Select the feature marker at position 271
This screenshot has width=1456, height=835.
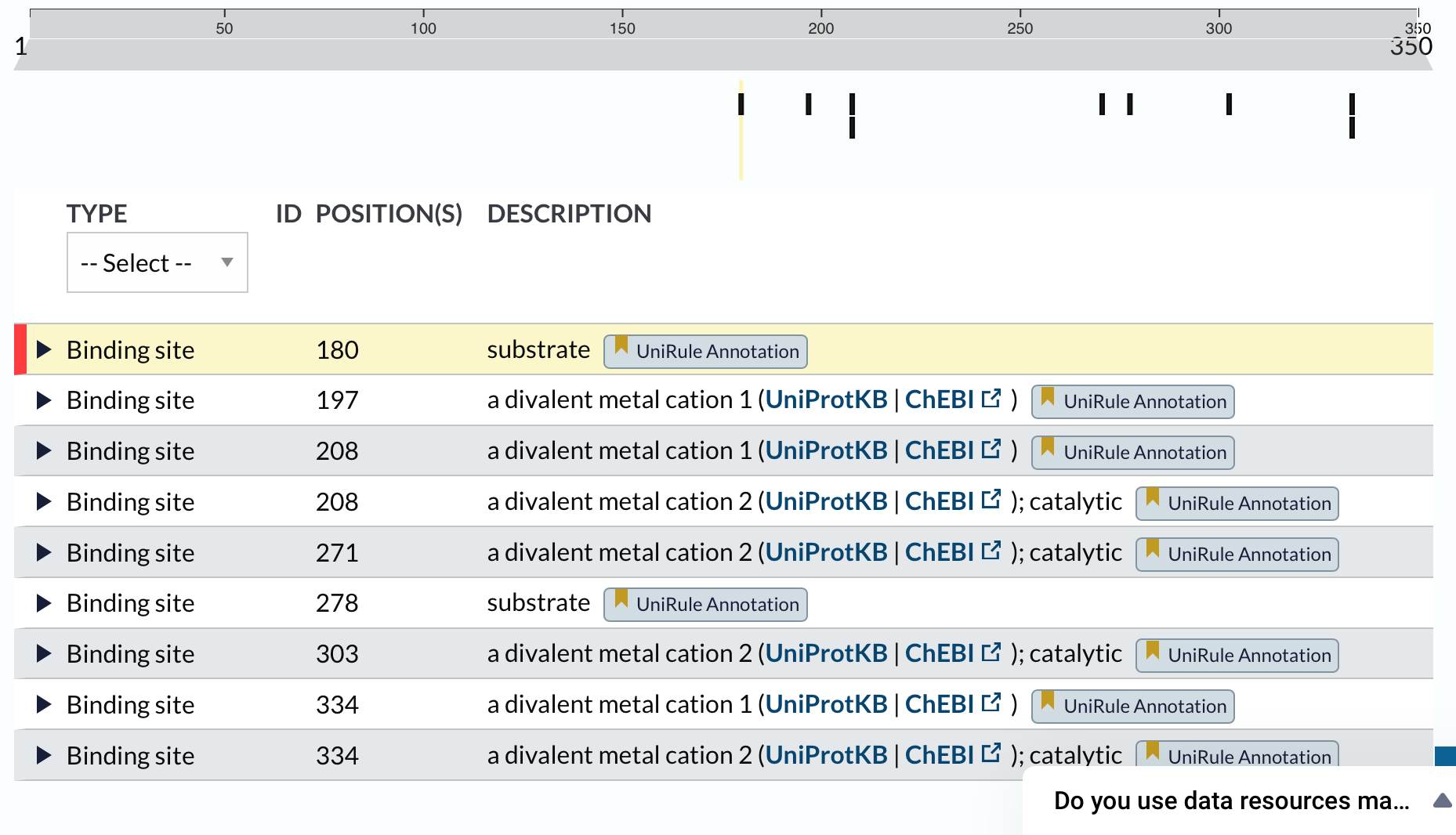coord(1102,104)
